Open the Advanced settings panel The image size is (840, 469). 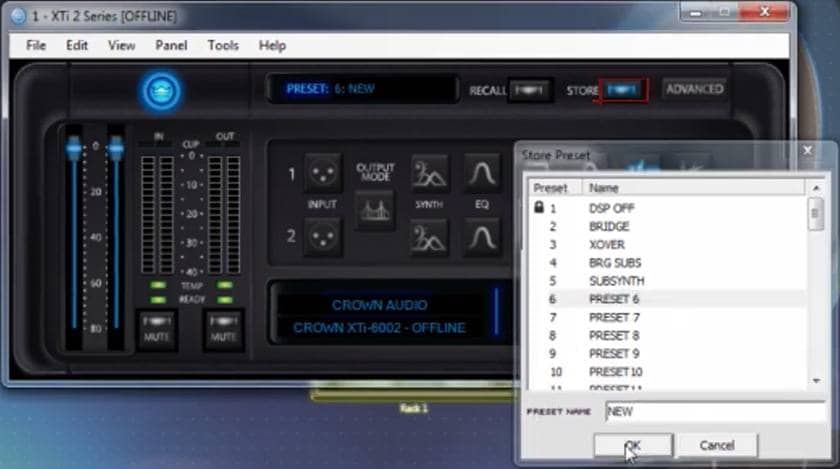pyautogui.click(x=694, y=89)
